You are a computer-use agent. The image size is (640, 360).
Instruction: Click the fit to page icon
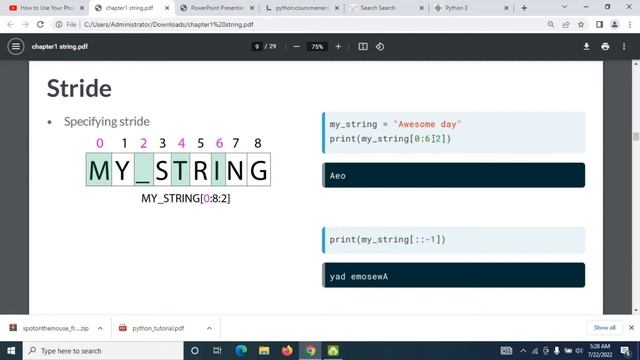coord(363,47)
